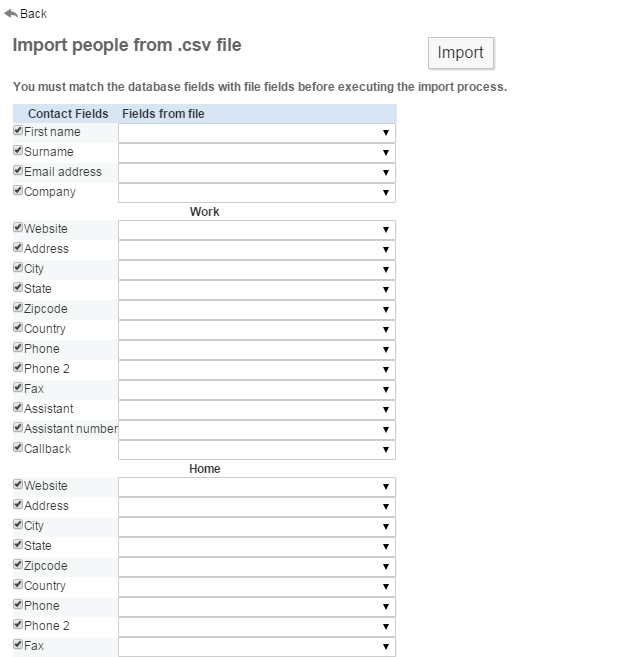640x657 pixels.
Task: Click the Back arrow icon
Action: (x=11, y=13)
